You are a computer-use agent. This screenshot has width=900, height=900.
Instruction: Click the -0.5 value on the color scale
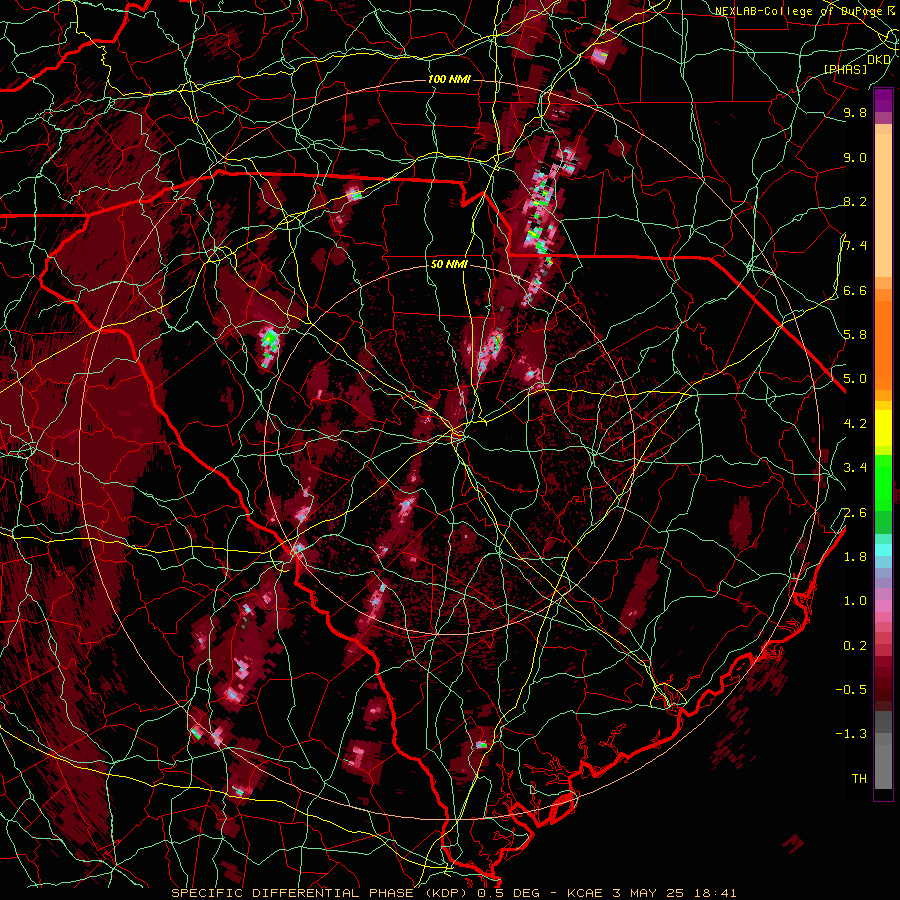tap(851, 690)
